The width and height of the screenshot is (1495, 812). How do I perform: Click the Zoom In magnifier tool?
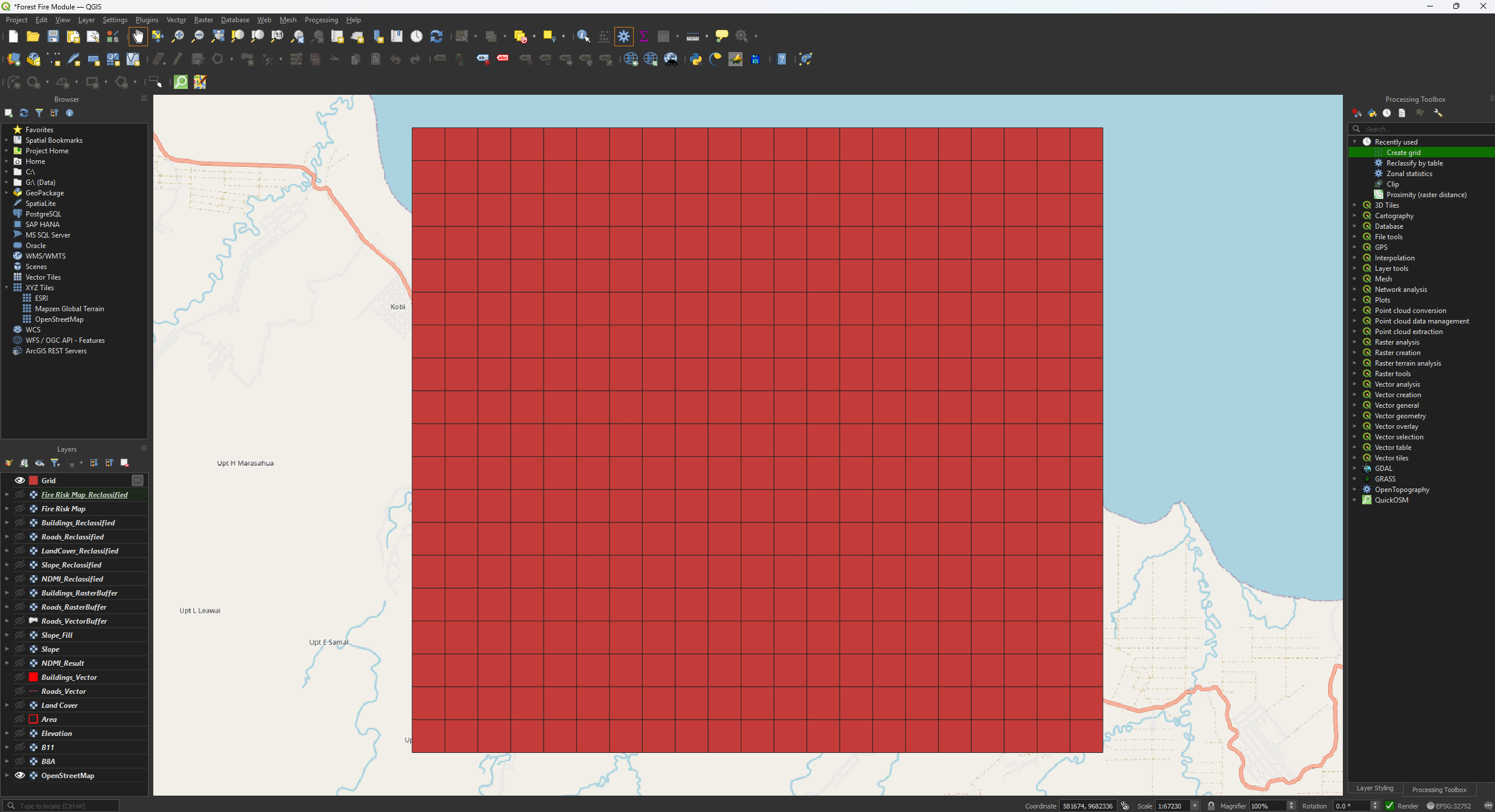pos(177,36)
